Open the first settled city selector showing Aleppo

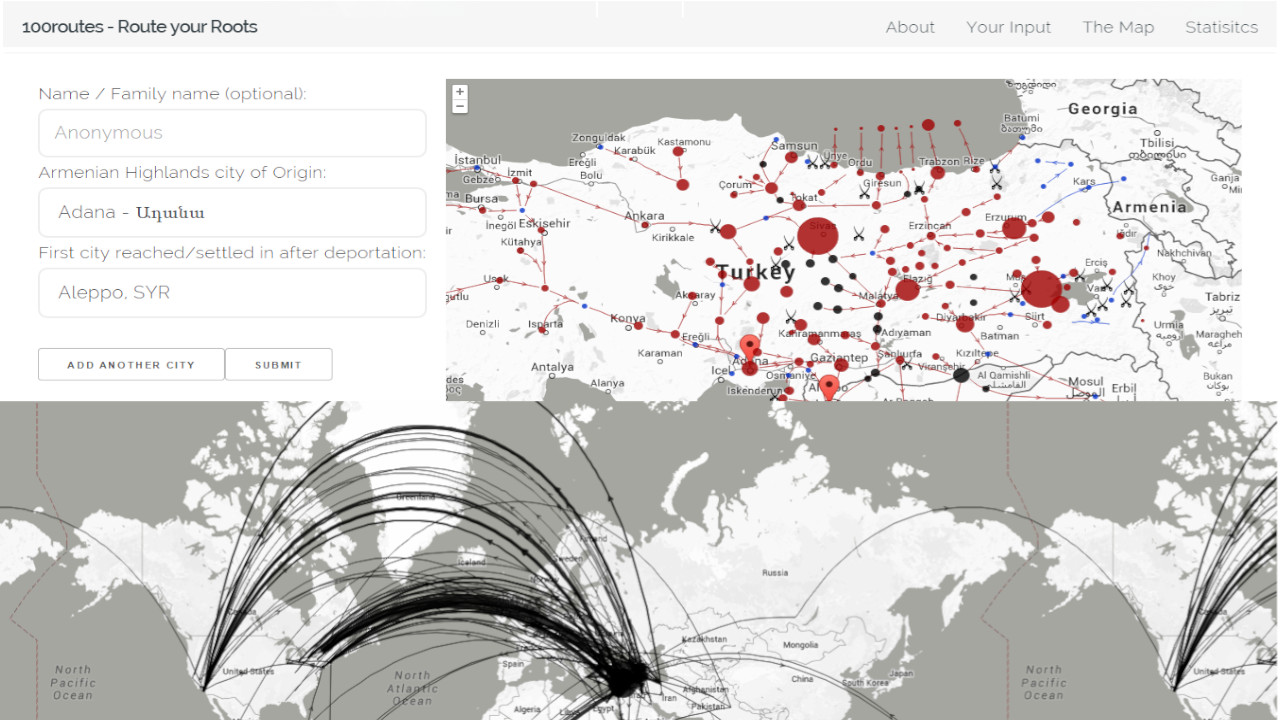(232, 293)
